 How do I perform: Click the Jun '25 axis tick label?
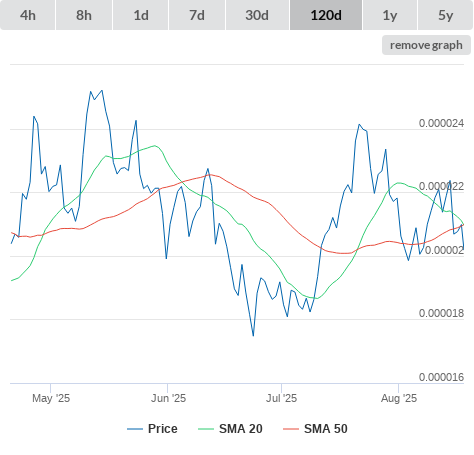pyautogui.click(x=168, y=398)
